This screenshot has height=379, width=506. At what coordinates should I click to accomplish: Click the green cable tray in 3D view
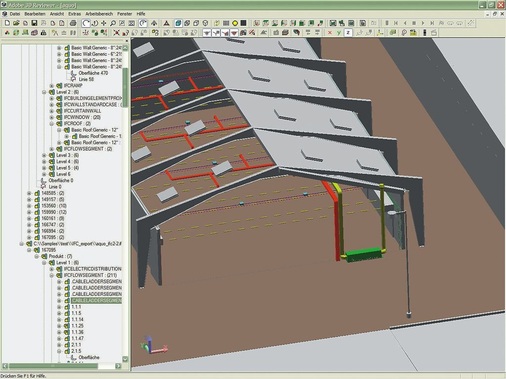pyautogui.click(x=363, y=255)
